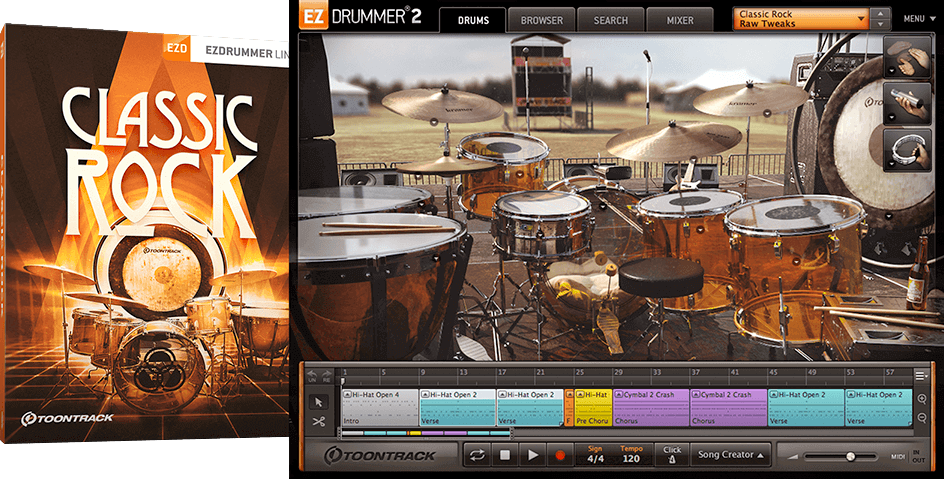Select the yellow Pre Chorus block
Viewport: 944px width, 479px height.
[592, 408]
